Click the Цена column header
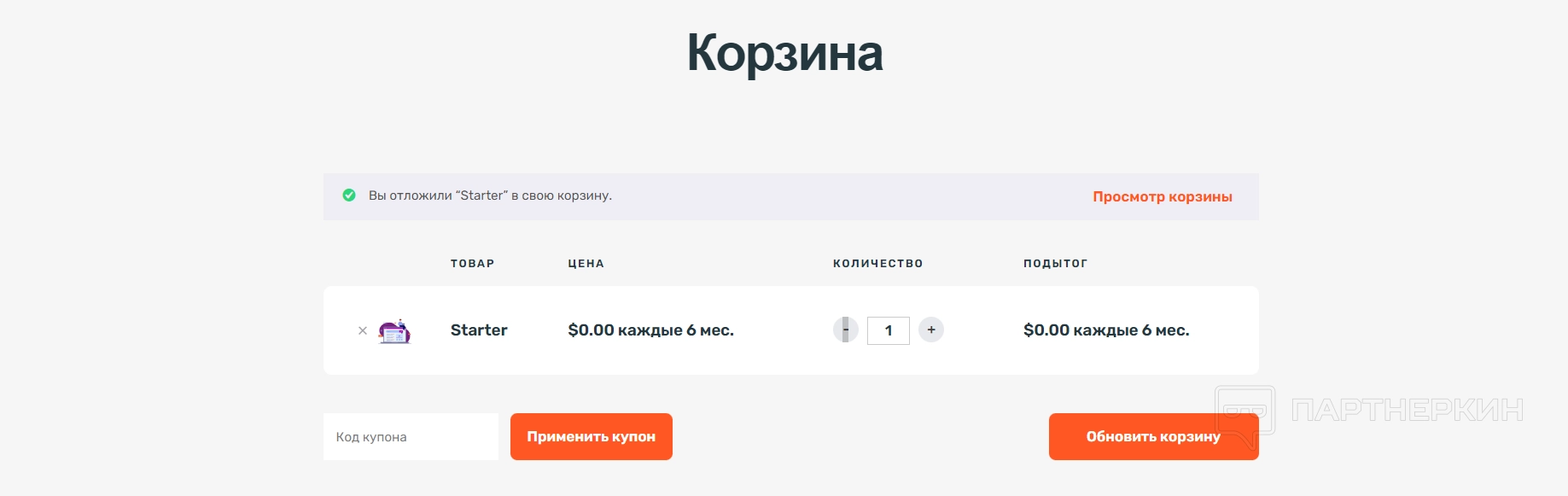The image size is (1568, 496). [x=586, y=264]
